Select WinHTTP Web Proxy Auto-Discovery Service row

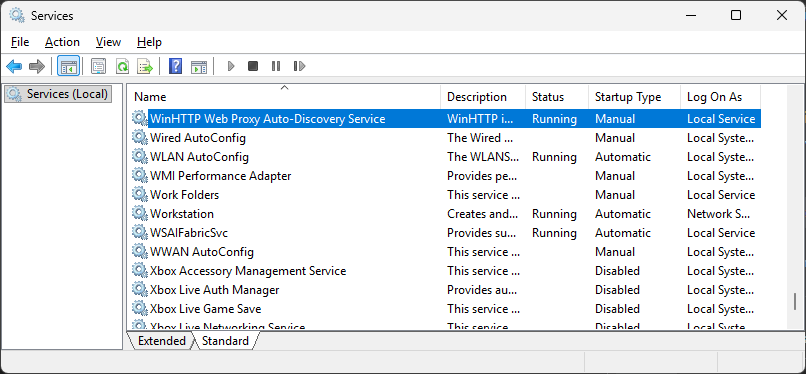[x=445, y=119]
